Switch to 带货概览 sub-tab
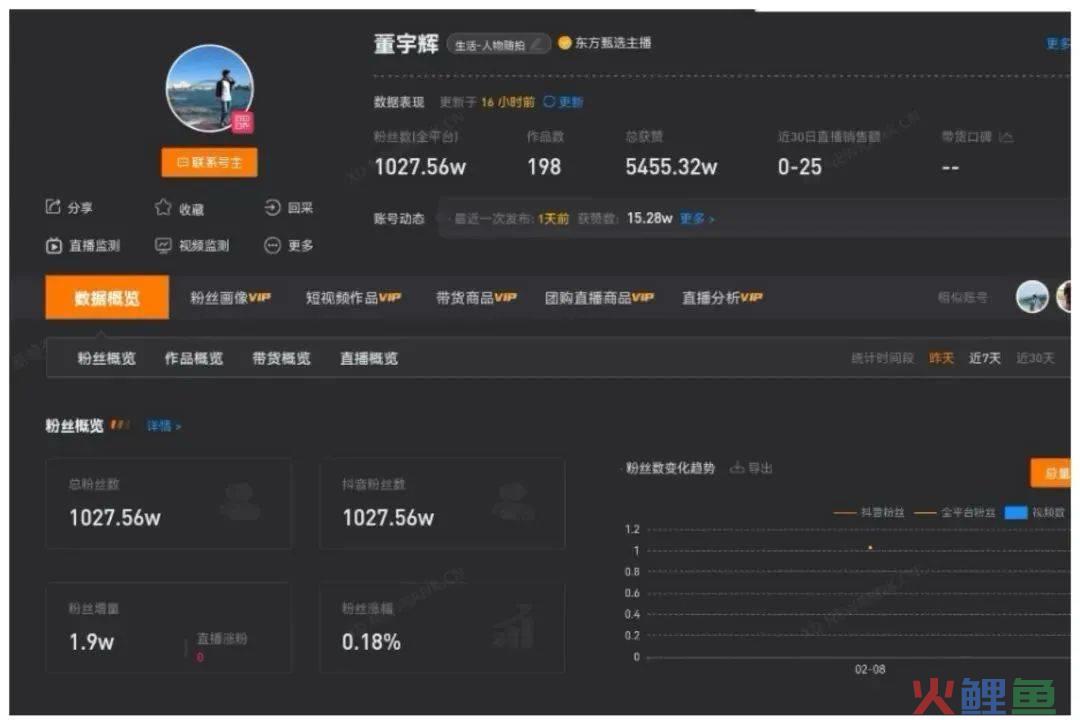The width and height of the screenshot is (1080, 720). (281, 358)
